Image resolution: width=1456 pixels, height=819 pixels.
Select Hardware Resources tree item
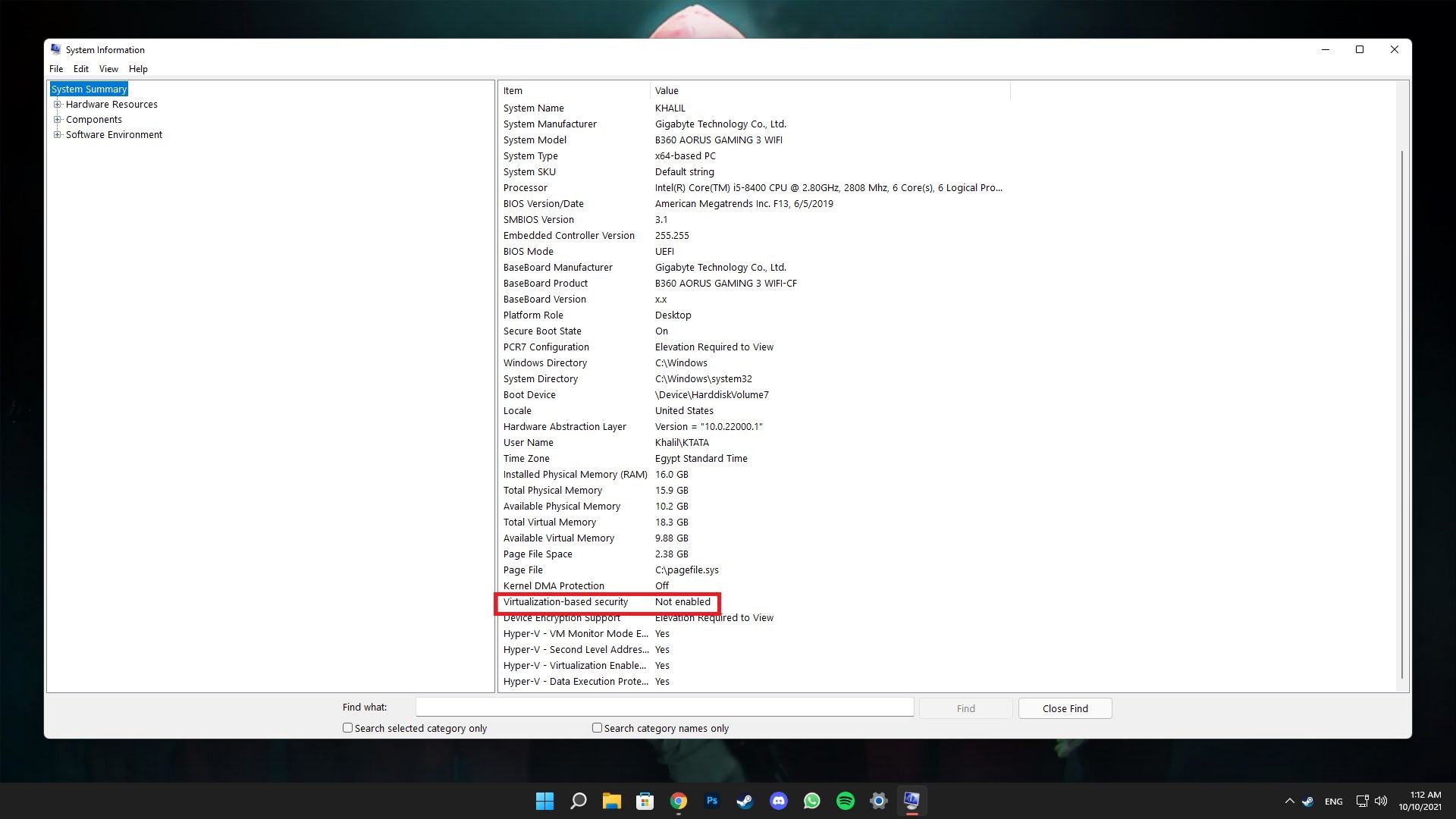[111, 104]
